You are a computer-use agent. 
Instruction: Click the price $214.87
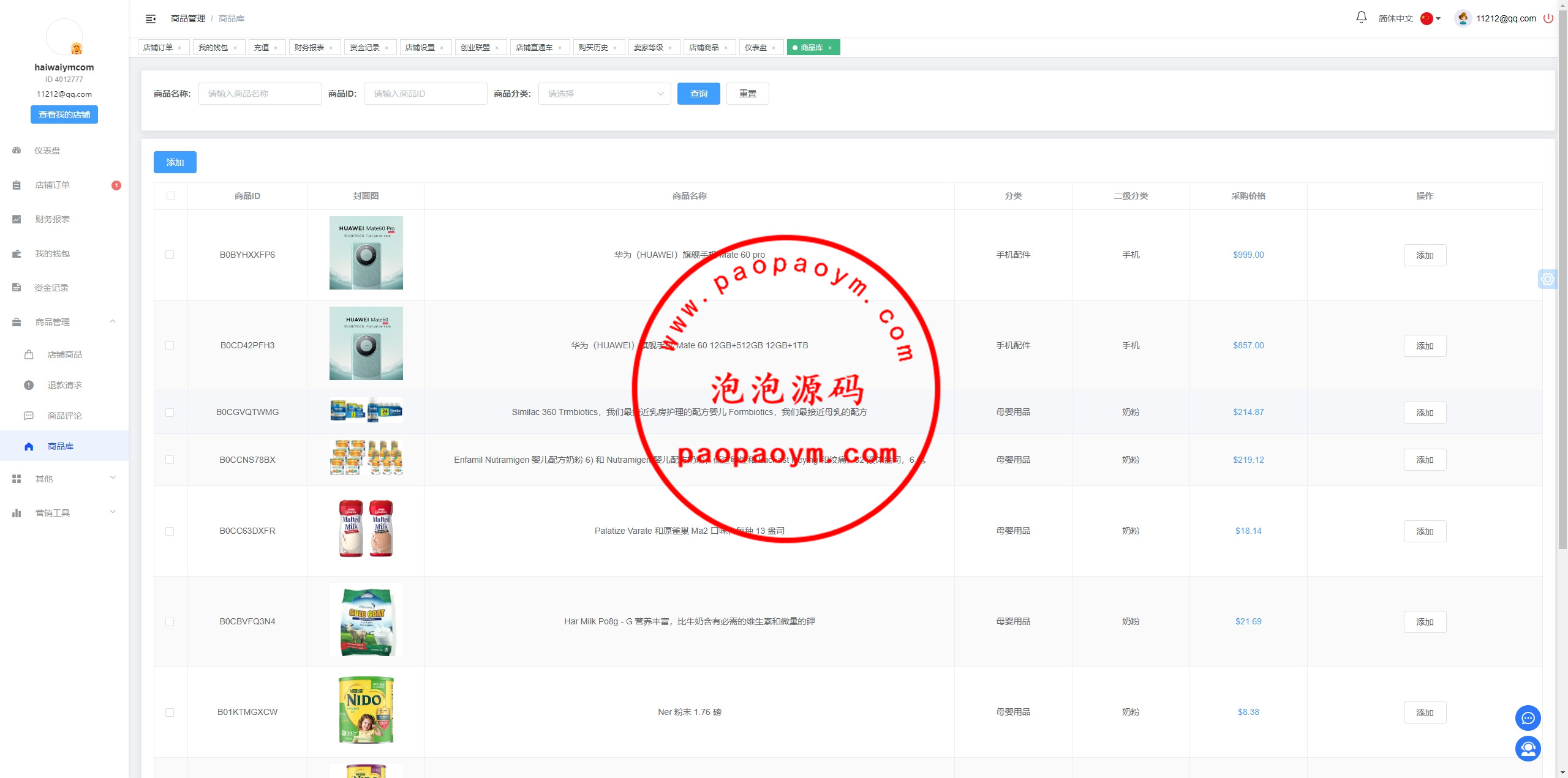click(1248, 412)
